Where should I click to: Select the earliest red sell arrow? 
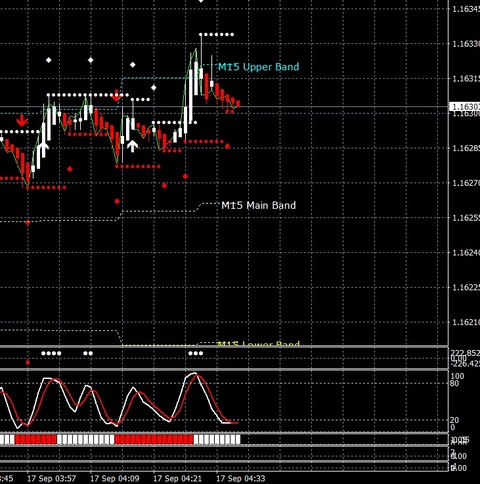[x=22, y=121]
